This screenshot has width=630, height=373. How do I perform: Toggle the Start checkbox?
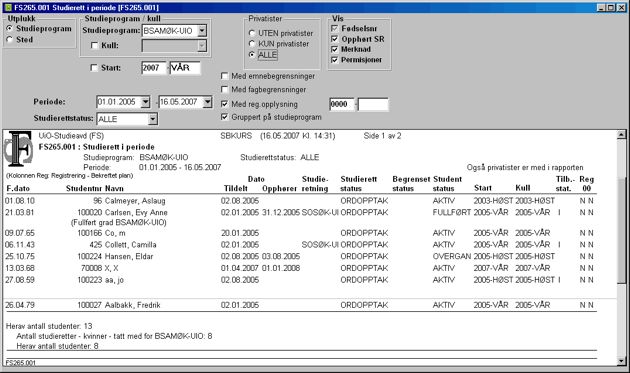click(94, 68)
